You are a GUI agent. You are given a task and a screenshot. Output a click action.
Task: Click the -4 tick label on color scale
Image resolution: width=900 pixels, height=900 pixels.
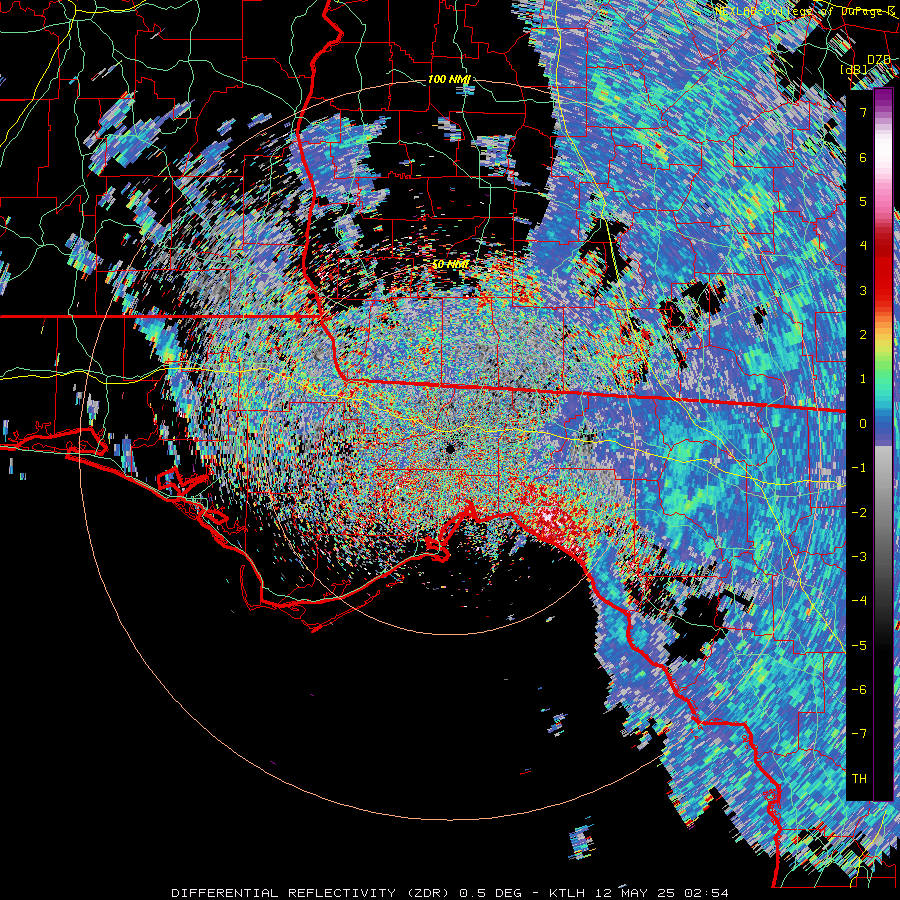coord(859,601)
